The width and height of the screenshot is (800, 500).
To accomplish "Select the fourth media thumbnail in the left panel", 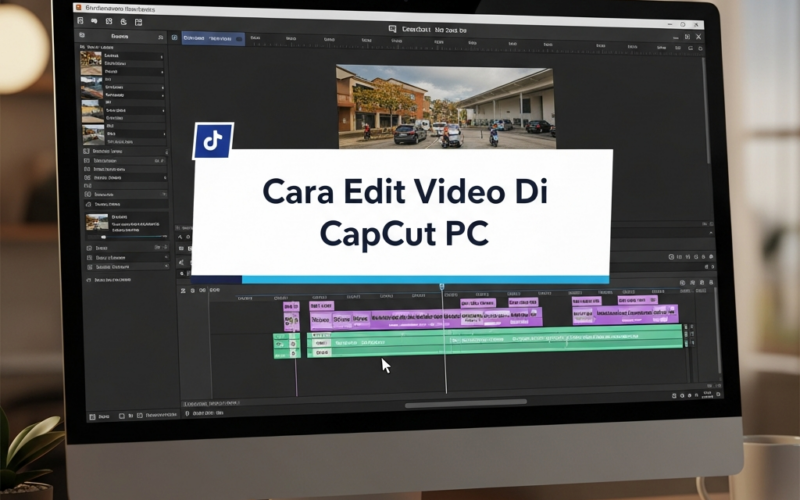I will pos(94,135).
